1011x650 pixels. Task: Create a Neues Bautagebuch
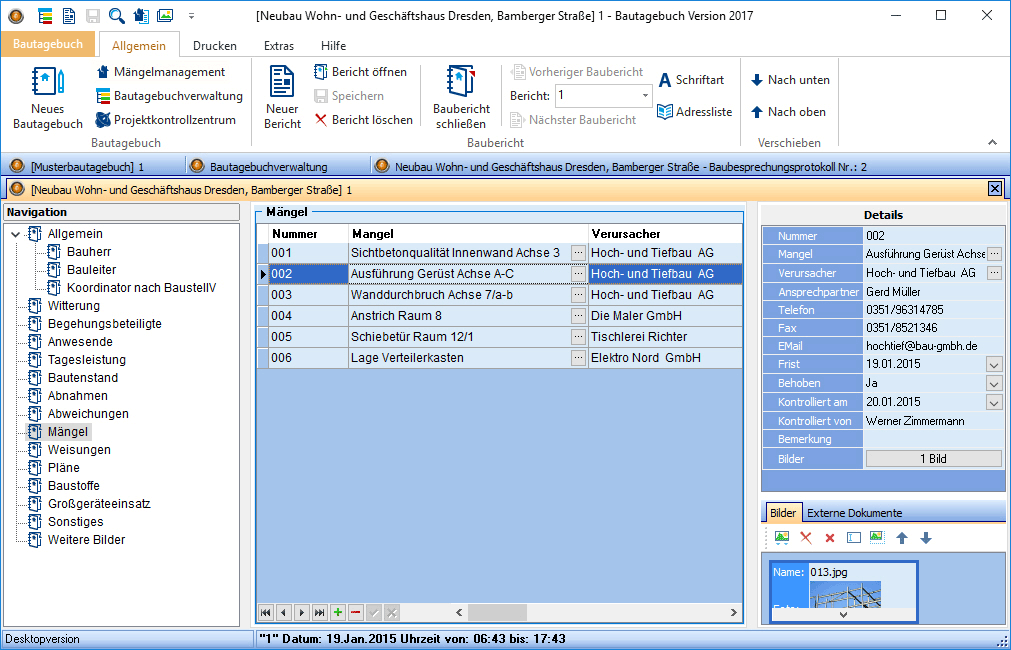pos(48,97)
